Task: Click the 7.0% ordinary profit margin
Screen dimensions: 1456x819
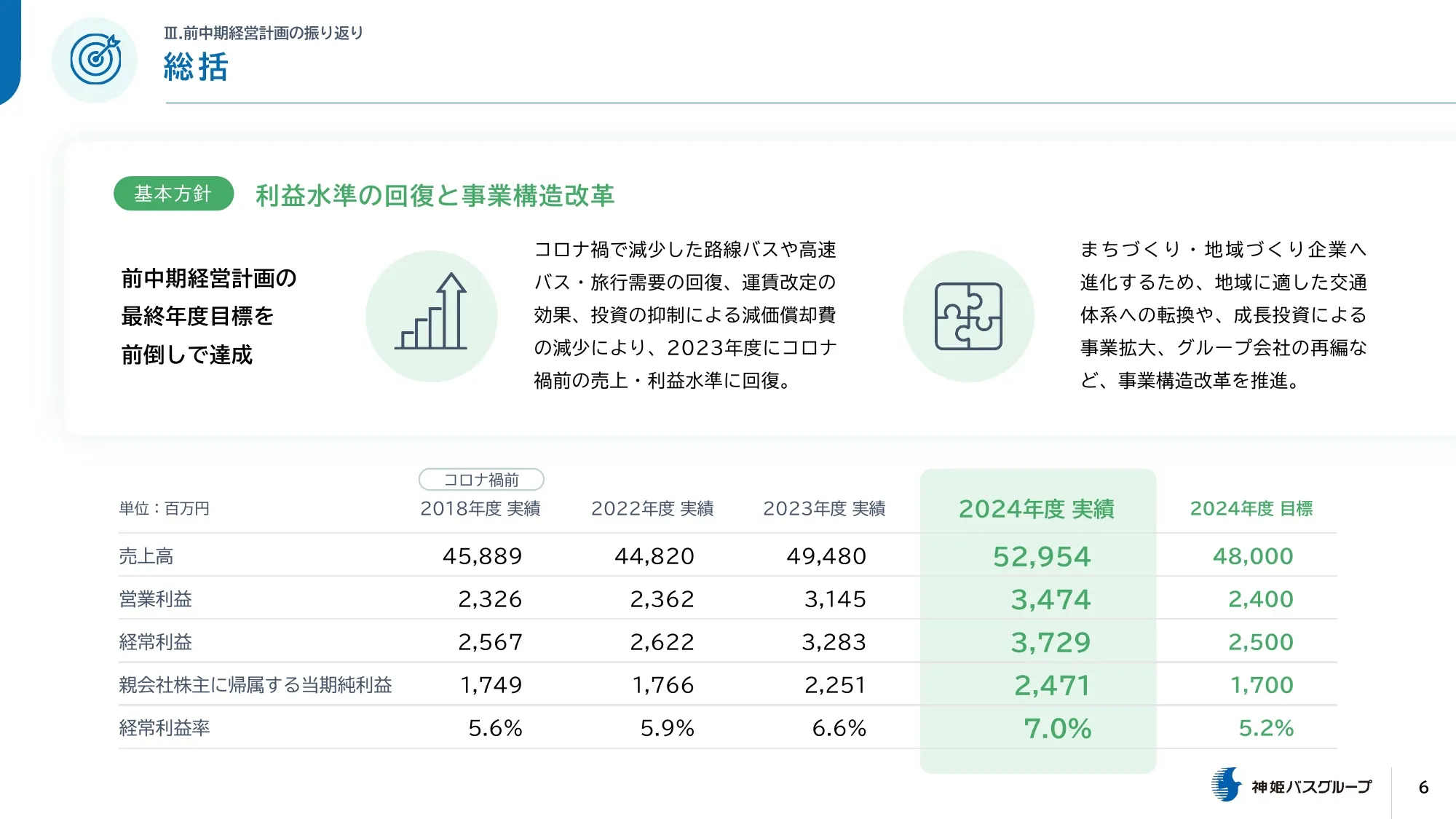Action: coord(1058,729)
